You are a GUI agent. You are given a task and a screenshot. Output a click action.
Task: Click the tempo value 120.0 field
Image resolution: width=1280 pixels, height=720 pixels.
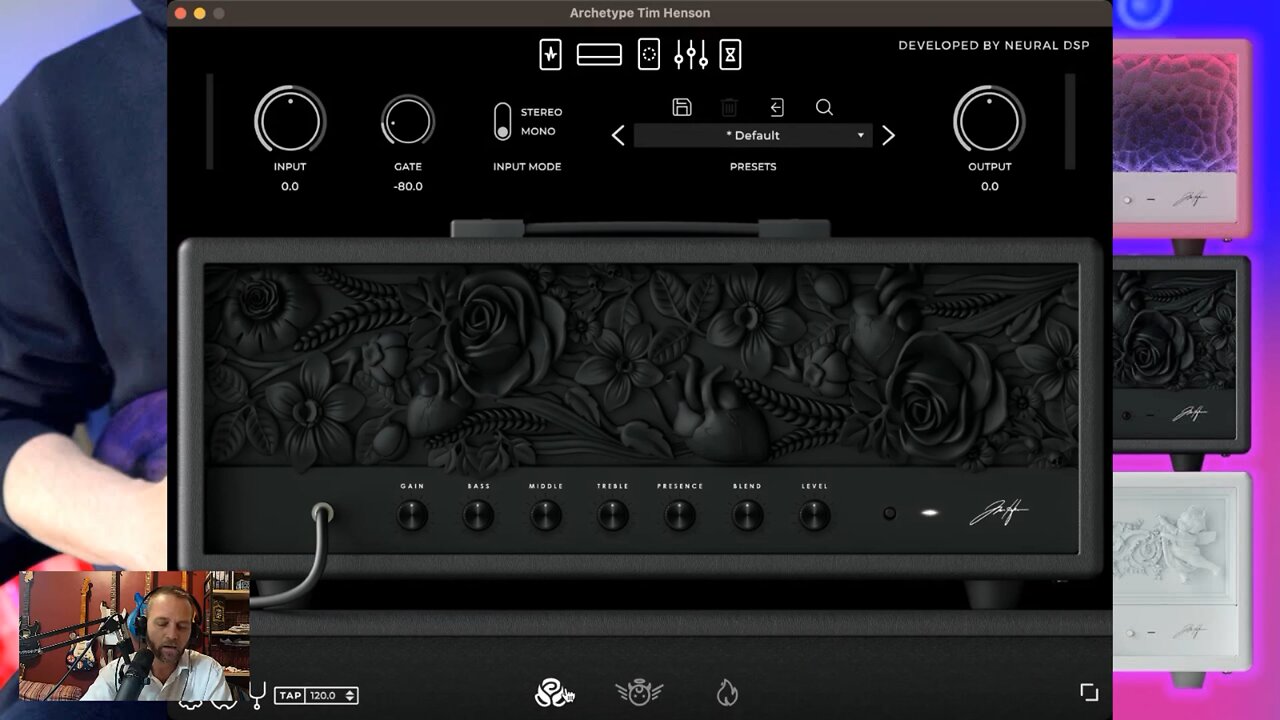323,695
